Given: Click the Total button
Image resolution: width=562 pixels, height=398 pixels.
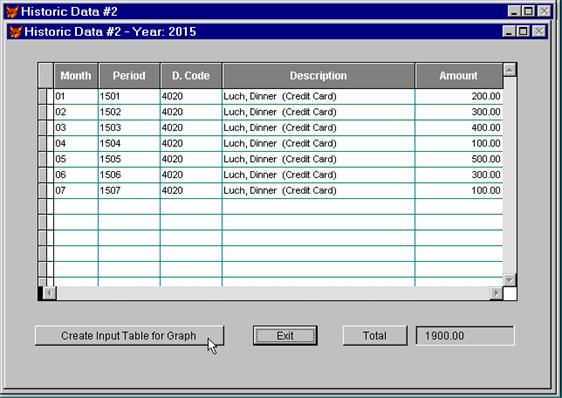Looking at the screenshot, I should 375,336.
